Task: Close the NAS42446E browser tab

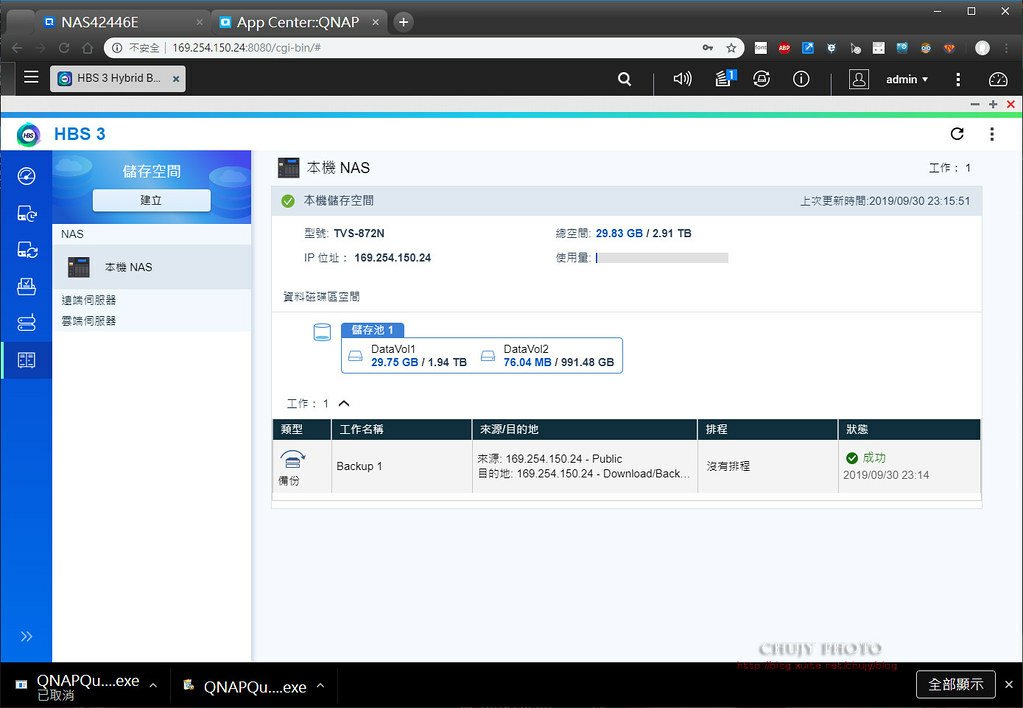Action: coord(200,22)
